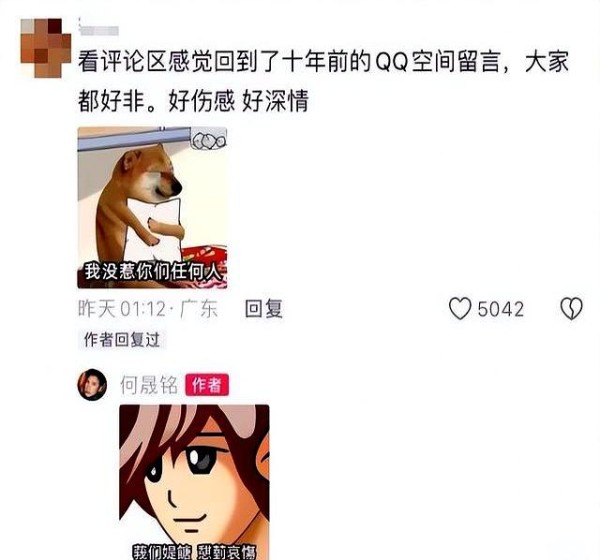Tap the 作者回复过 tag

point(122,340)
